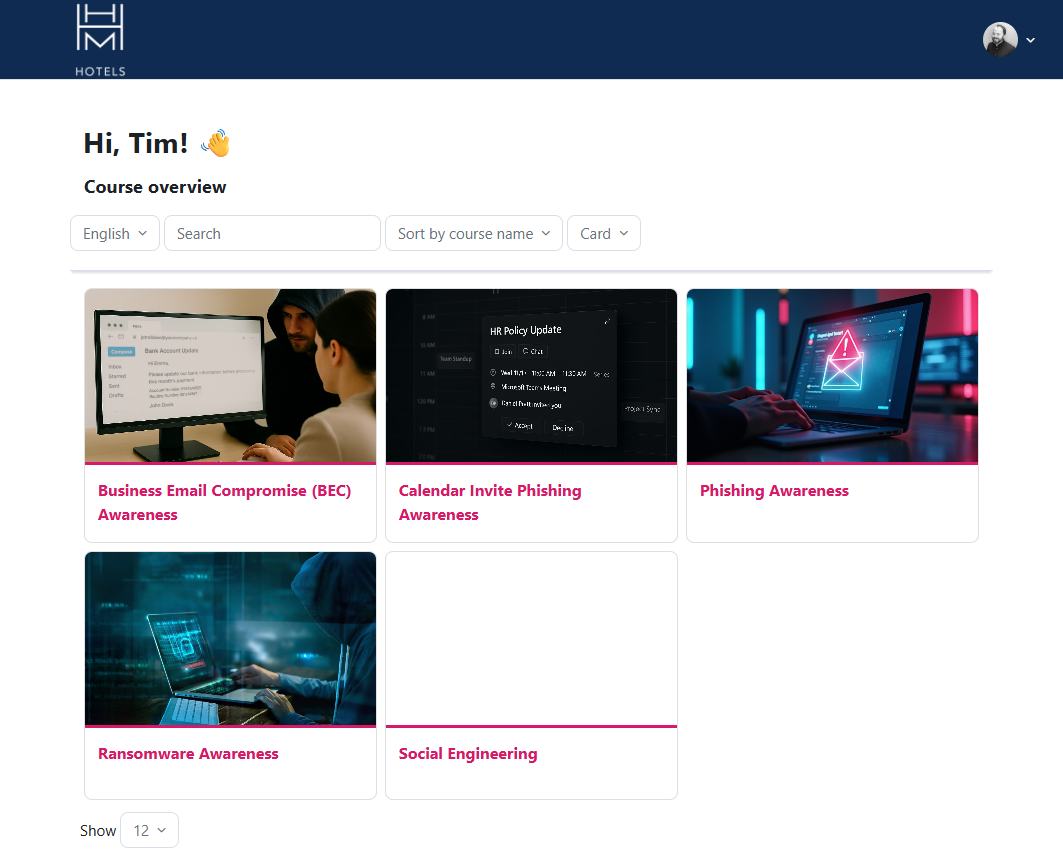Select the Phishing Awareness laptop envelope image
The height and width of the screenshot is (863, 1063).
coord(832,376)
